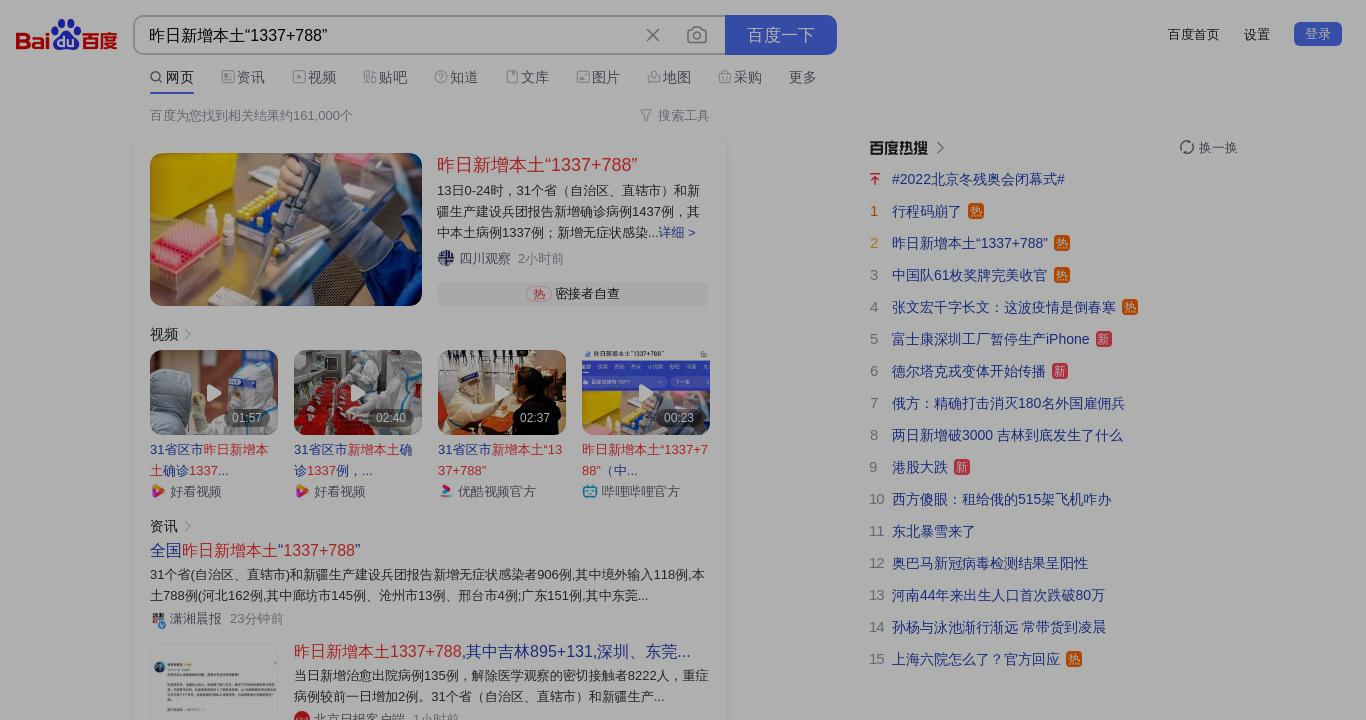Click the 换一换 refresh icon
Viewport: 1366px width, 720px height.
[x=1187, y=147]
